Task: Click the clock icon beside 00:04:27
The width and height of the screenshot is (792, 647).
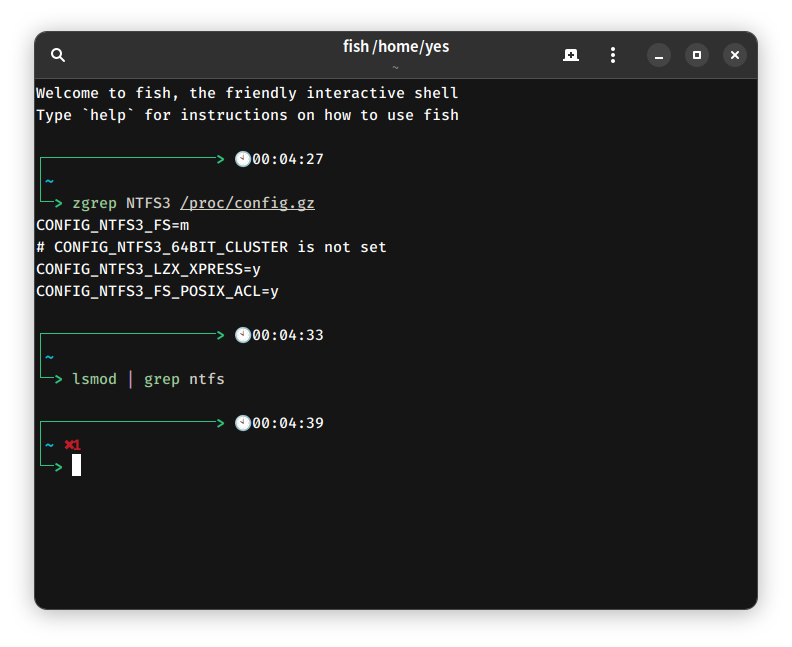Action: tap(242, 159)
